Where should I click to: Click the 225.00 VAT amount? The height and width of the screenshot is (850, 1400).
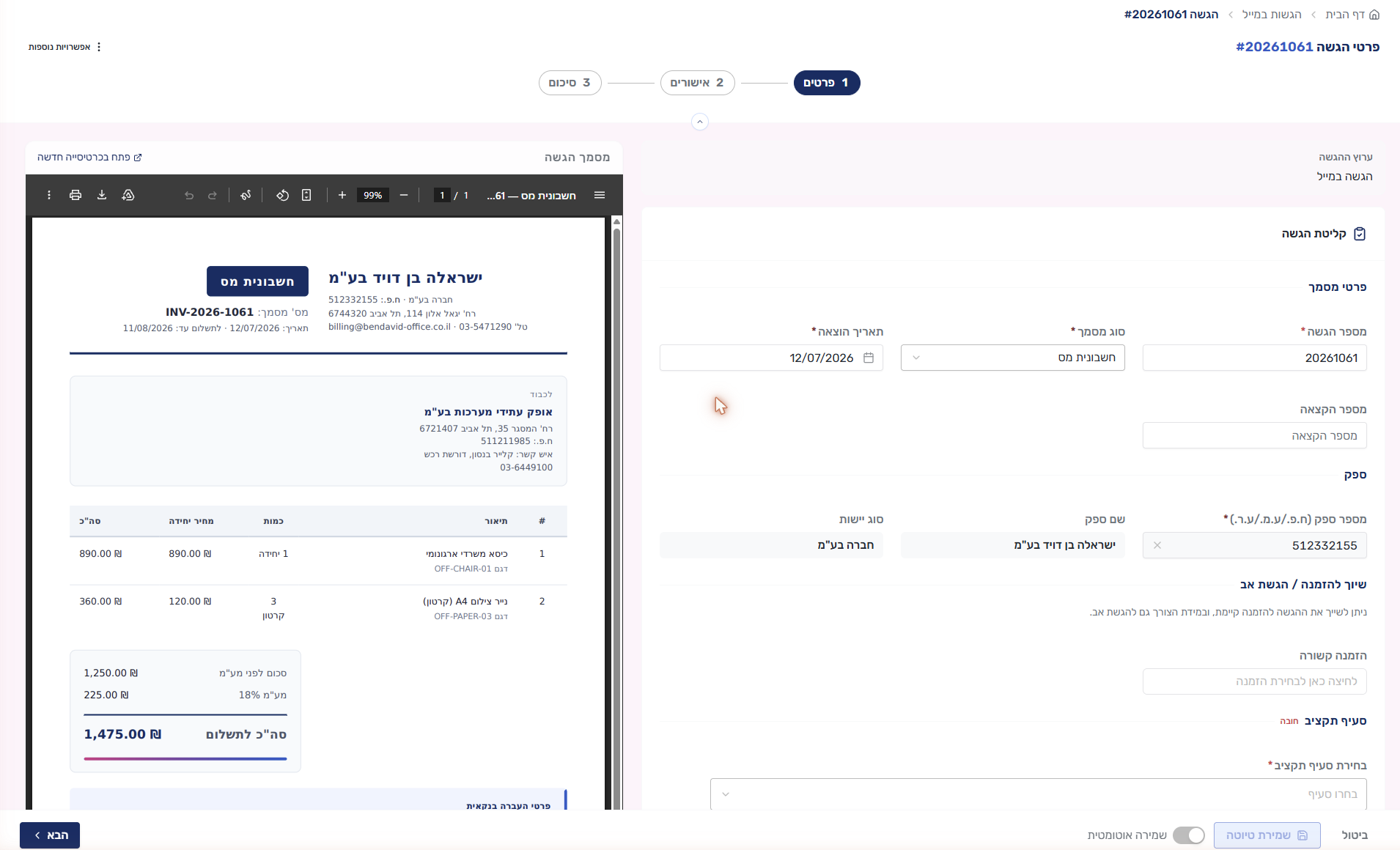(106, 695)
